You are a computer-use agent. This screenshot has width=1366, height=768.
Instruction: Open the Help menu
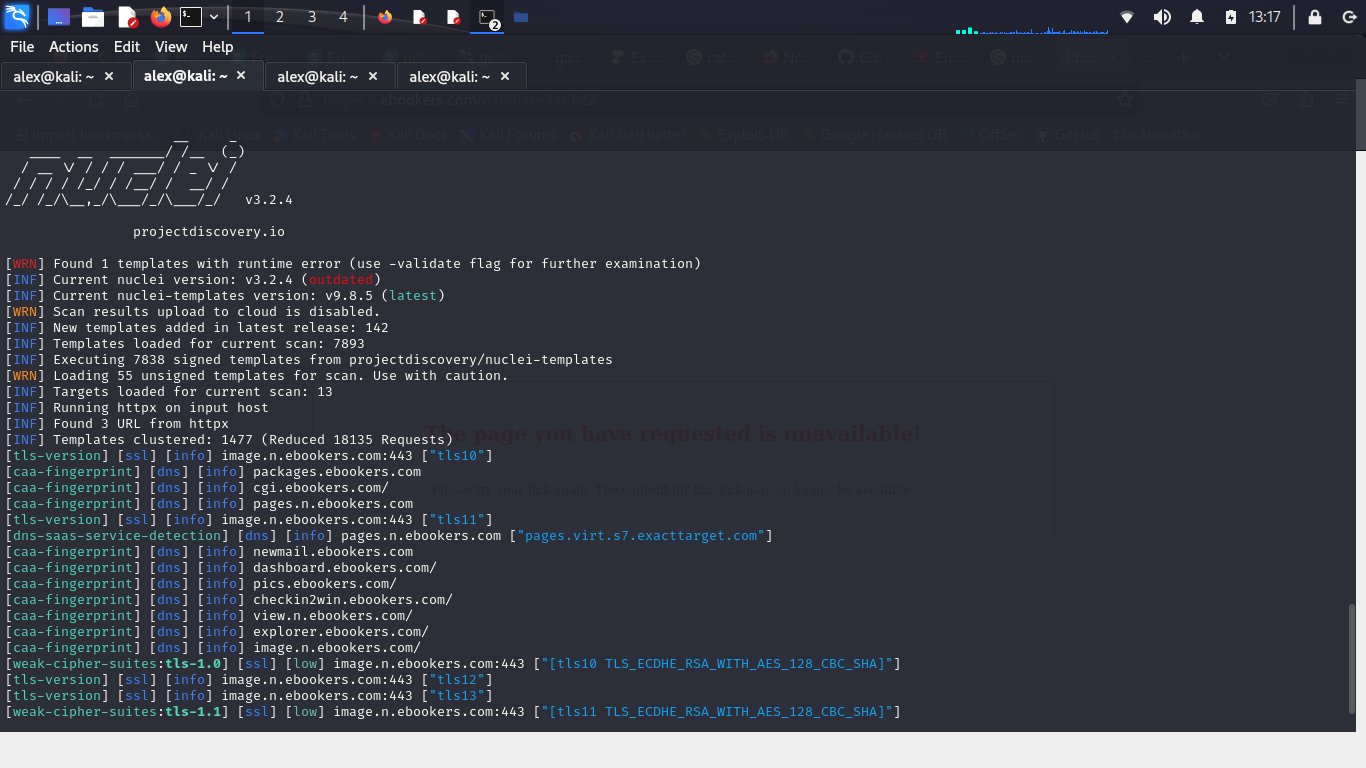[x=217, y=47]
